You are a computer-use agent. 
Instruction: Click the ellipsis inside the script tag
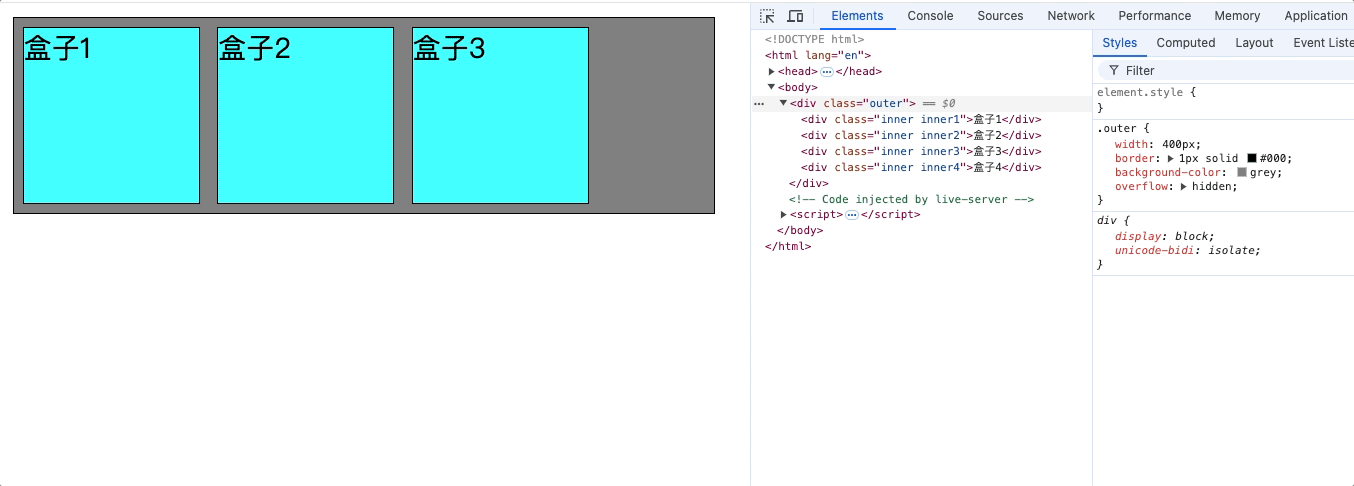point(851,215)
